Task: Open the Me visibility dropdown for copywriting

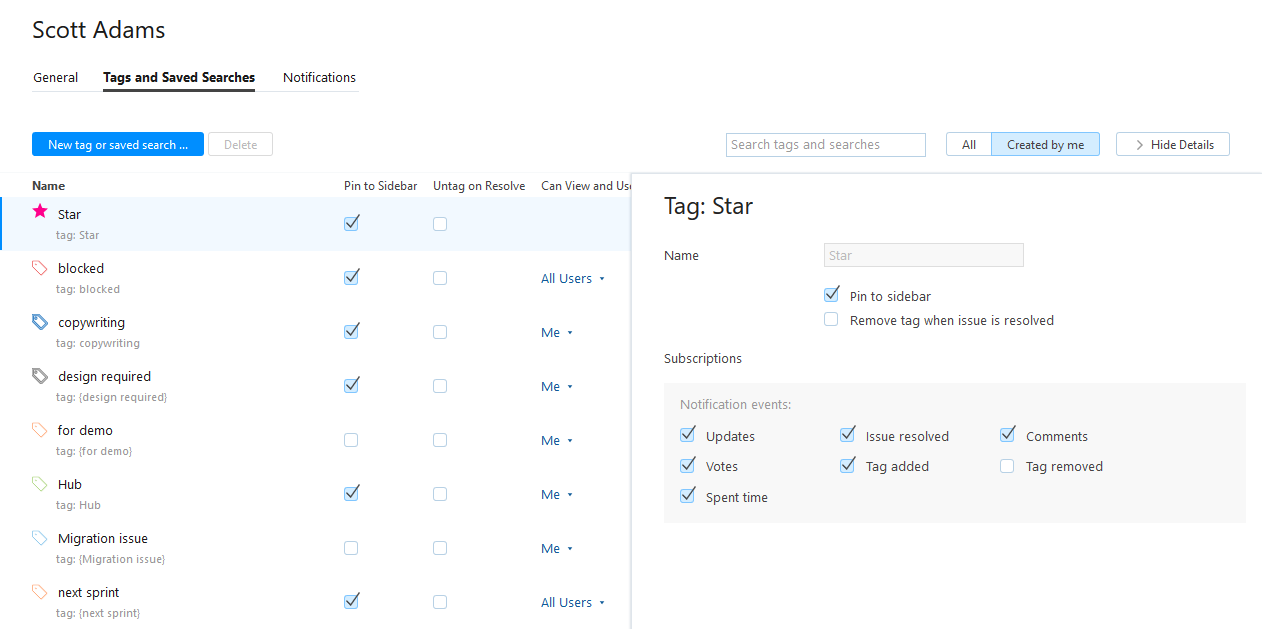Action: pyautogui.click(x=557, y=333)
